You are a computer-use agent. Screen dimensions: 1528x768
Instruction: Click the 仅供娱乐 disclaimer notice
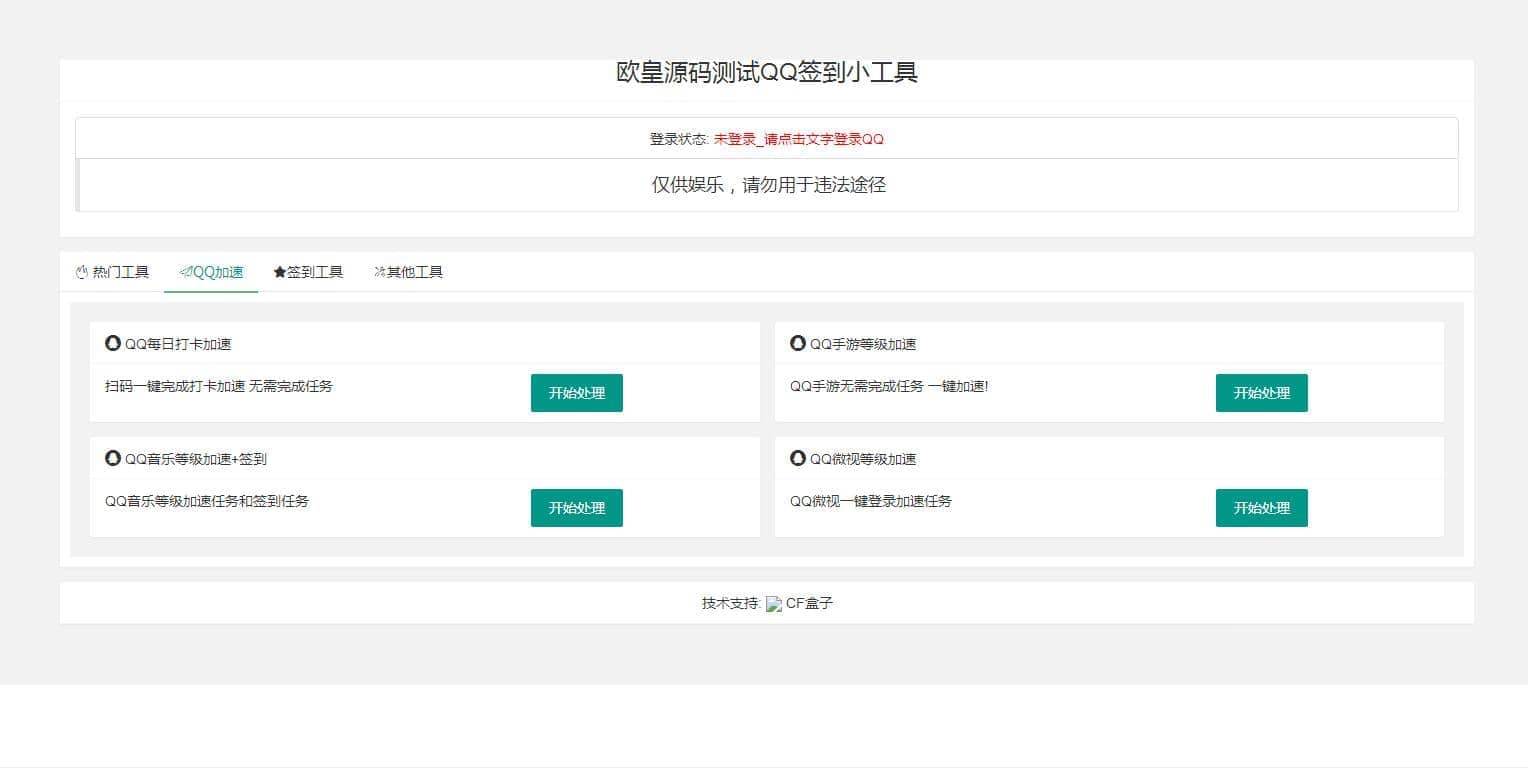[x=768, y=185]
